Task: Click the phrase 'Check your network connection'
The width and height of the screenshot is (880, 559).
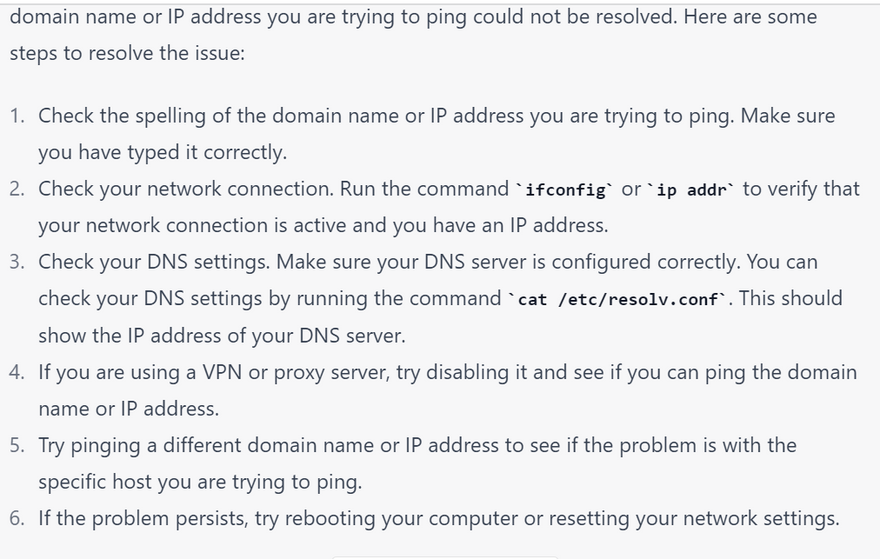Action: 186,189
